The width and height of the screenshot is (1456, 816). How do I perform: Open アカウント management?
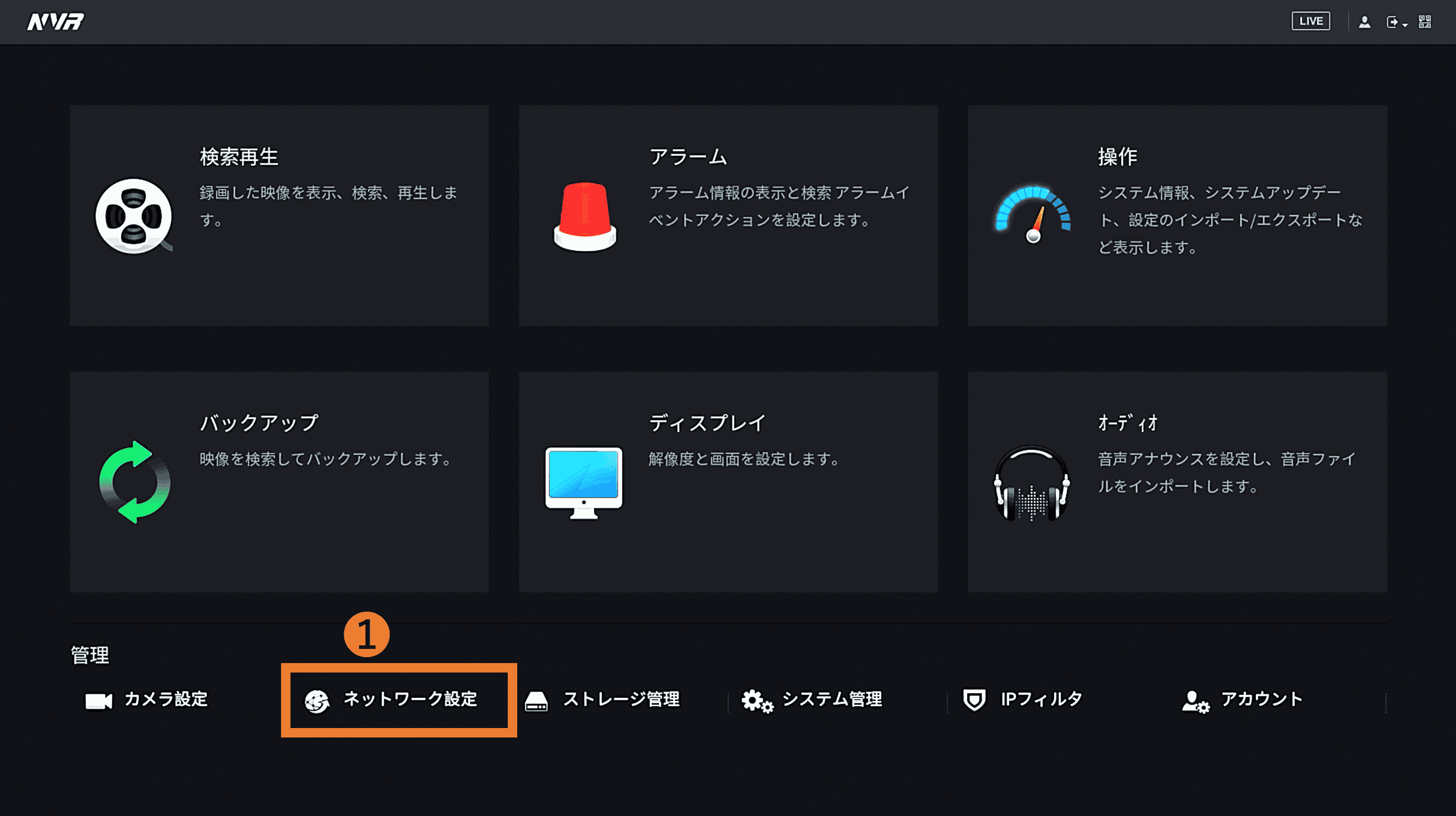click(x=1261, y=699)
